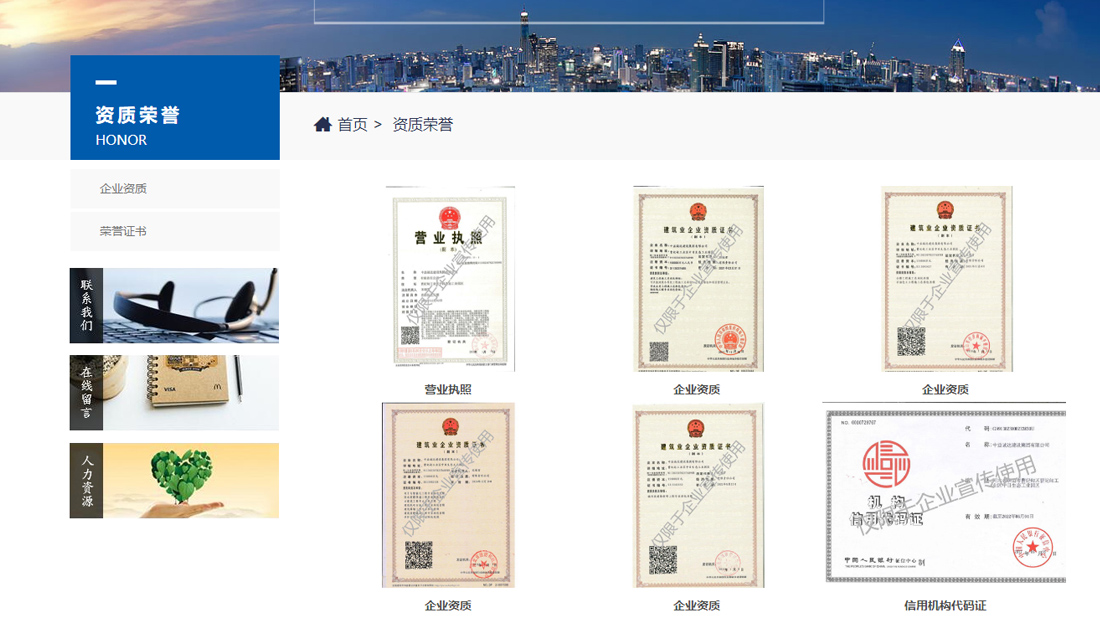The image size is (1100, 618).
Task: Click 企业资质 caption under top-right certificate
Action: point(945,389)
